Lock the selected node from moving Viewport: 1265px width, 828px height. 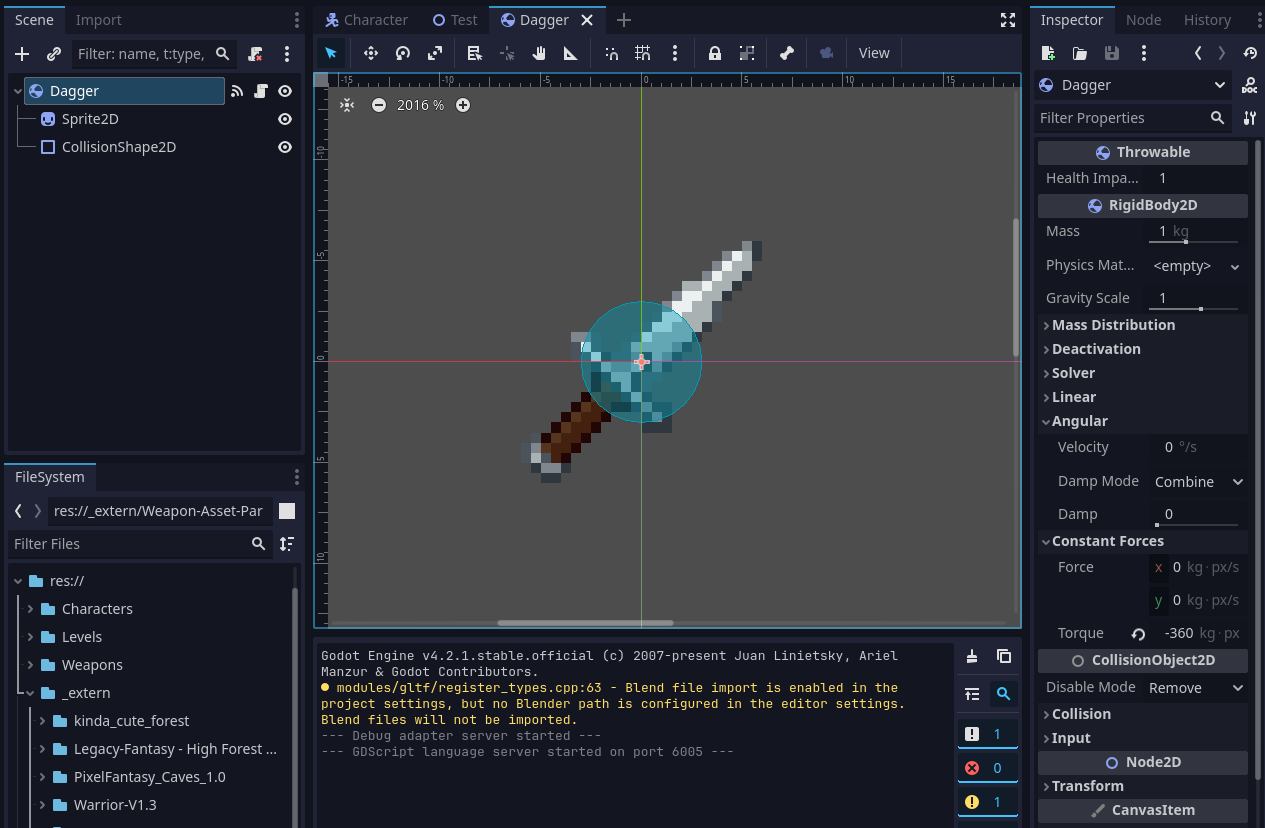pyautogui.click(x=714, y=53)
